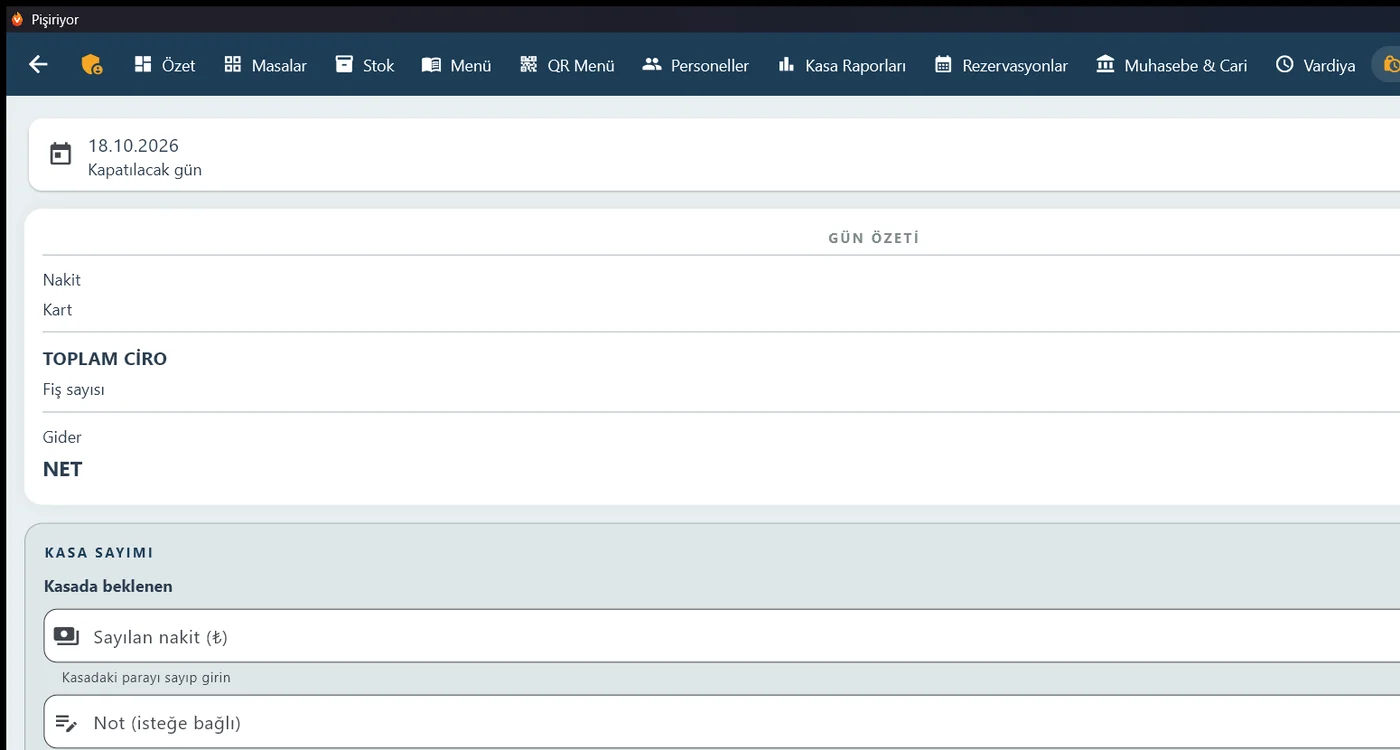Click the Menü open book icon

click(x=431, y=65)
